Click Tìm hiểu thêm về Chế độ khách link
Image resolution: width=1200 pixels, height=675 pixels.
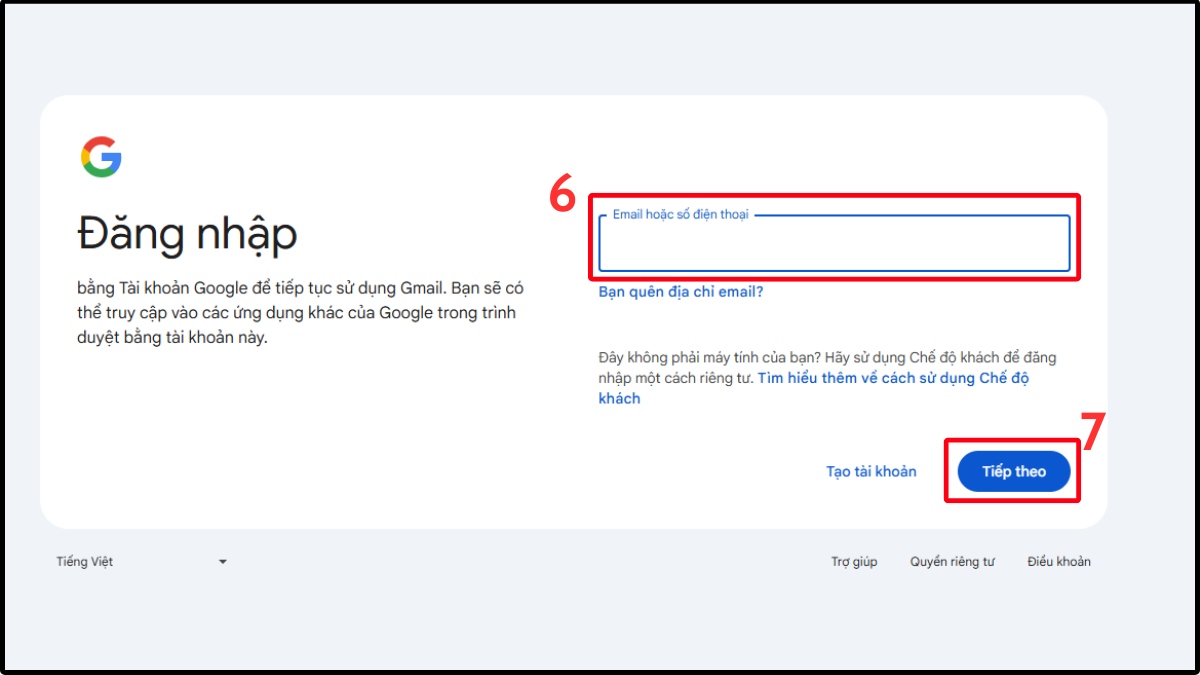890,378
